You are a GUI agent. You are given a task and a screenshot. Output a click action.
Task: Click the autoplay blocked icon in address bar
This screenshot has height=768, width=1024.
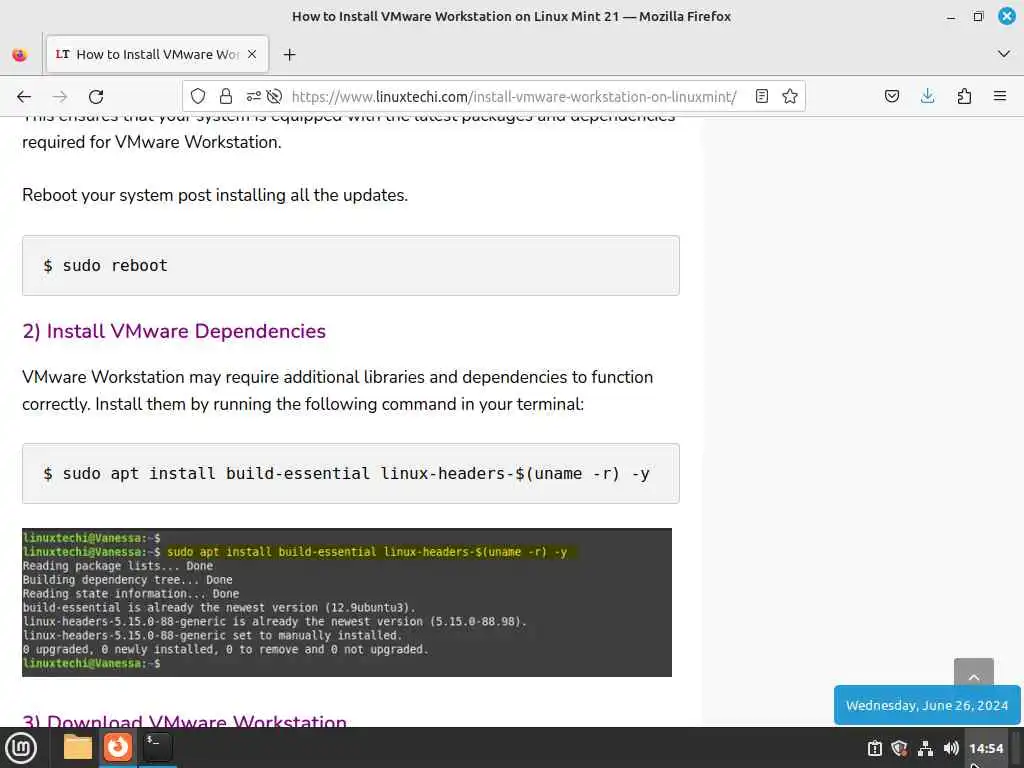(x=274, y=97)
